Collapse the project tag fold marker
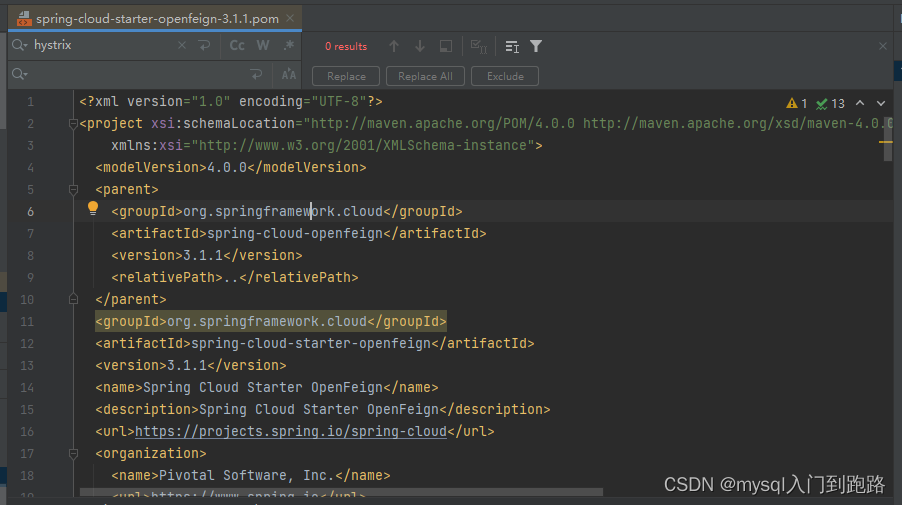Screen dimensions: 902x505 coord(73,124)
